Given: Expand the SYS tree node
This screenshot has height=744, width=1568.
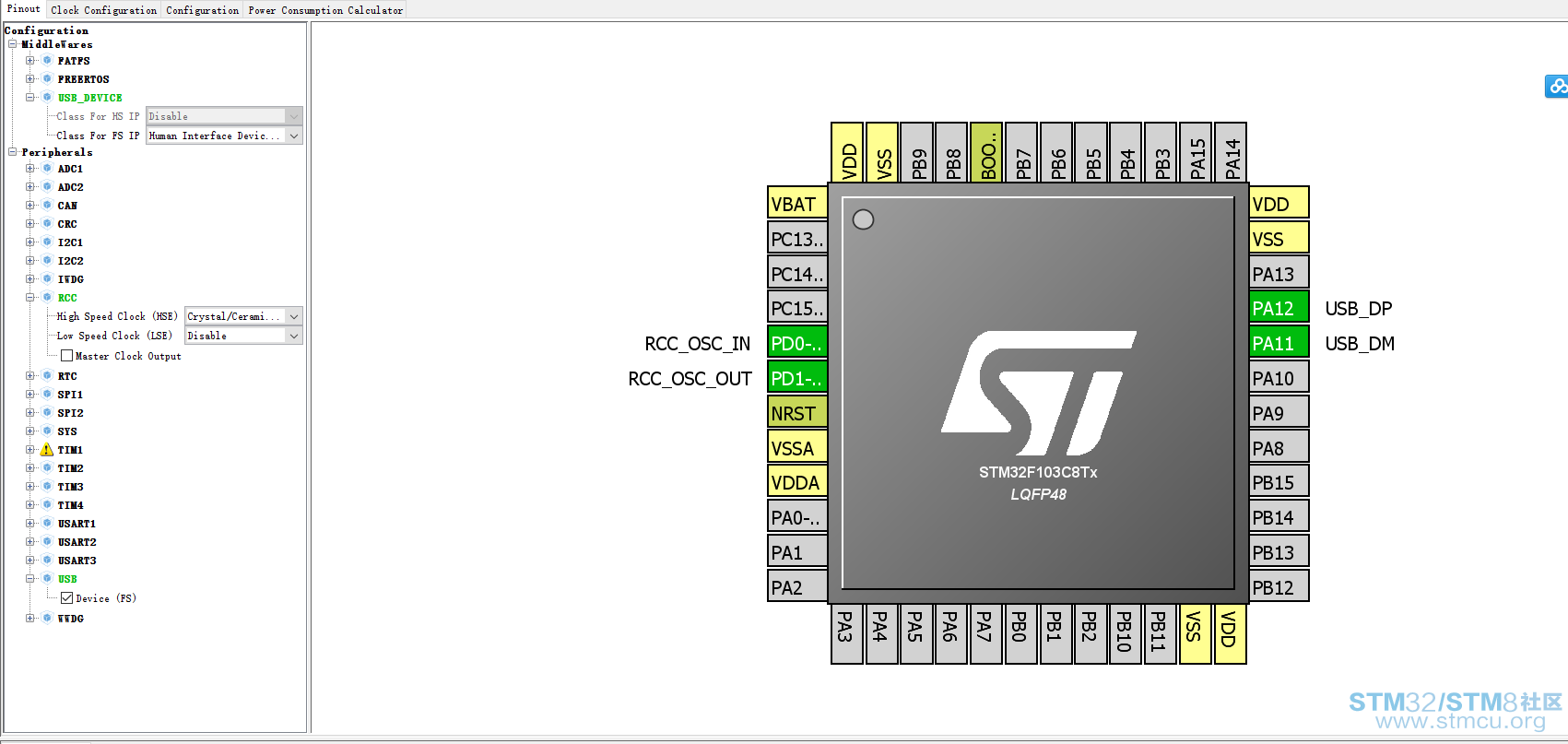Looking at the screenshot, I should pyautogui.click(x=30, y=431).
